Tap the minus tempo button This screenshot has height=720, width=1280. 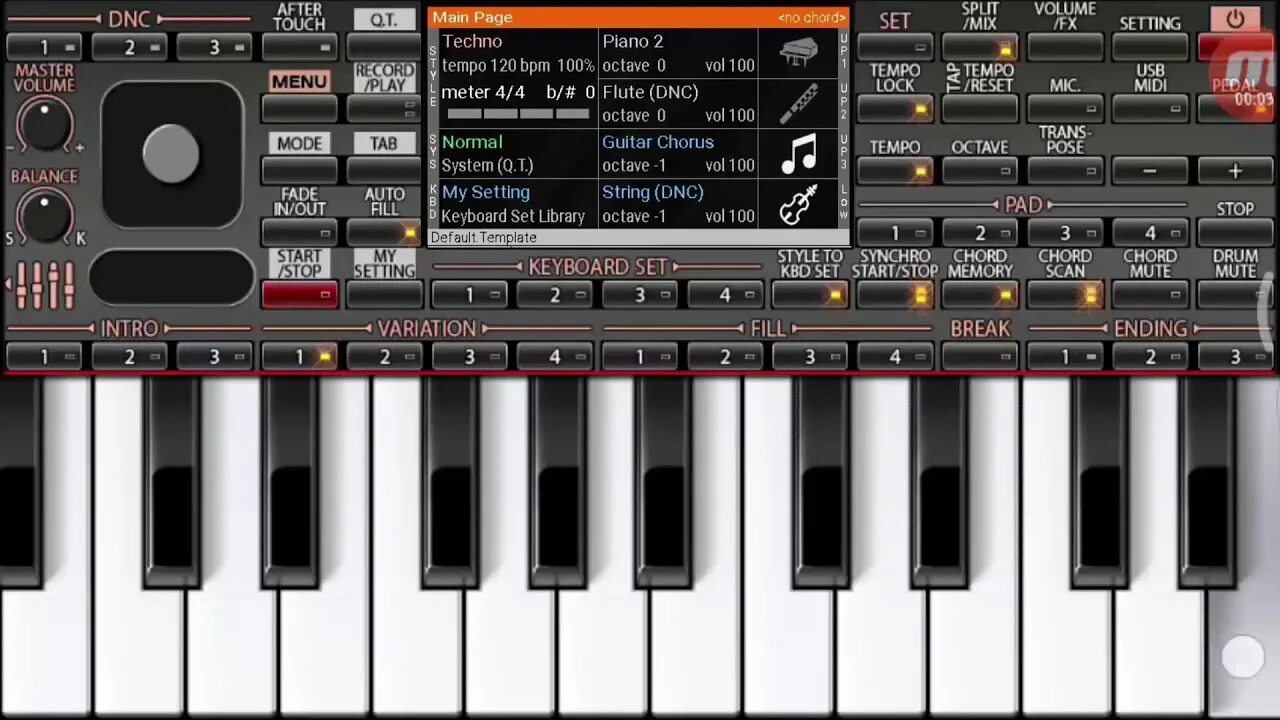(x=1150, y=171)
